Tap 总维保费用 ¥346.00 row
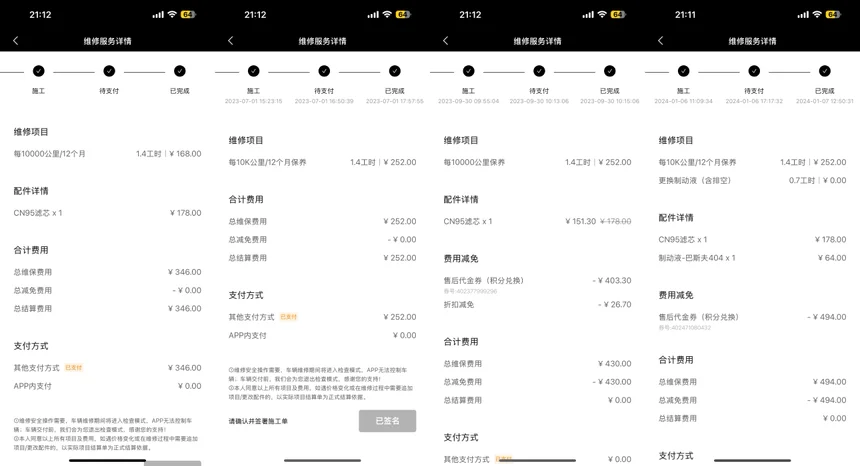The width and height of the screenshot is (860, 466). (108, 272)
